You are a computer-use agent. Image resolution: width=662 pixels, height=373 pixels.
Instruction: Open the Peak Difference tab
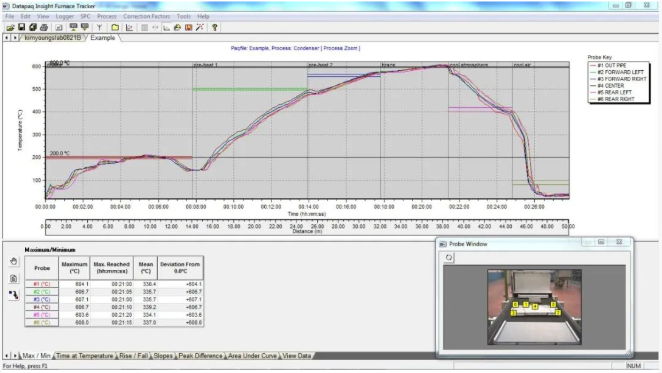coord(200,356)
